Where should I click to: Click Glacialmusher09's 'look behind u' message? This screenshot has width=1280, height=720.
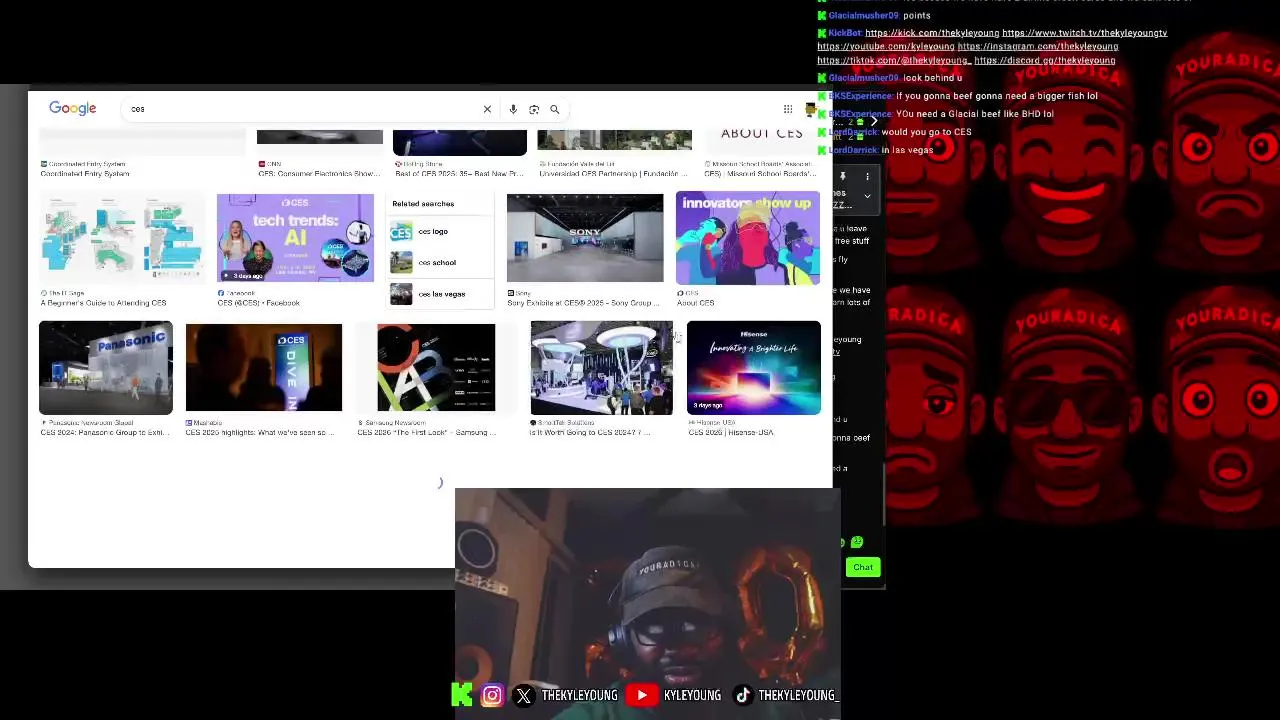point(933,78)
